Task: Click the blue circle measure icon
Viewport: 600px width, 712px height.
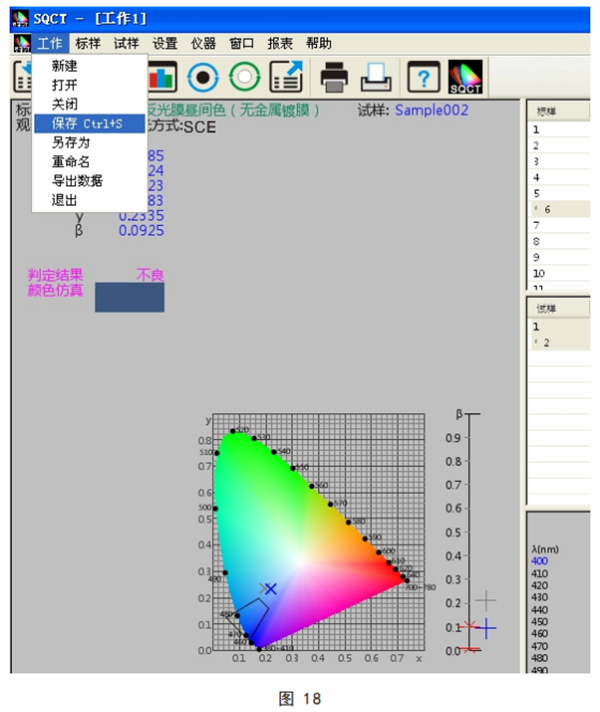Action: point(204,76)
